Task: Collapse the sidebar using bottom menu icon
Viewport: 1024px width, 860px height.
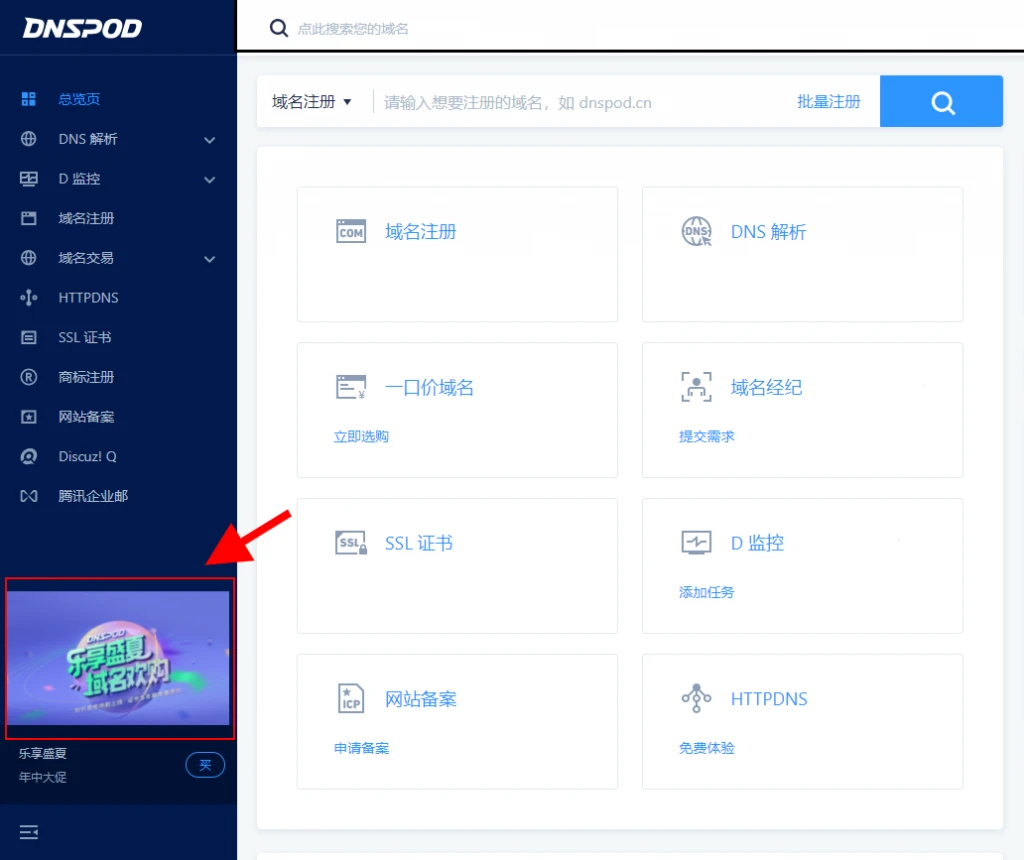Action: click(29, 831)
